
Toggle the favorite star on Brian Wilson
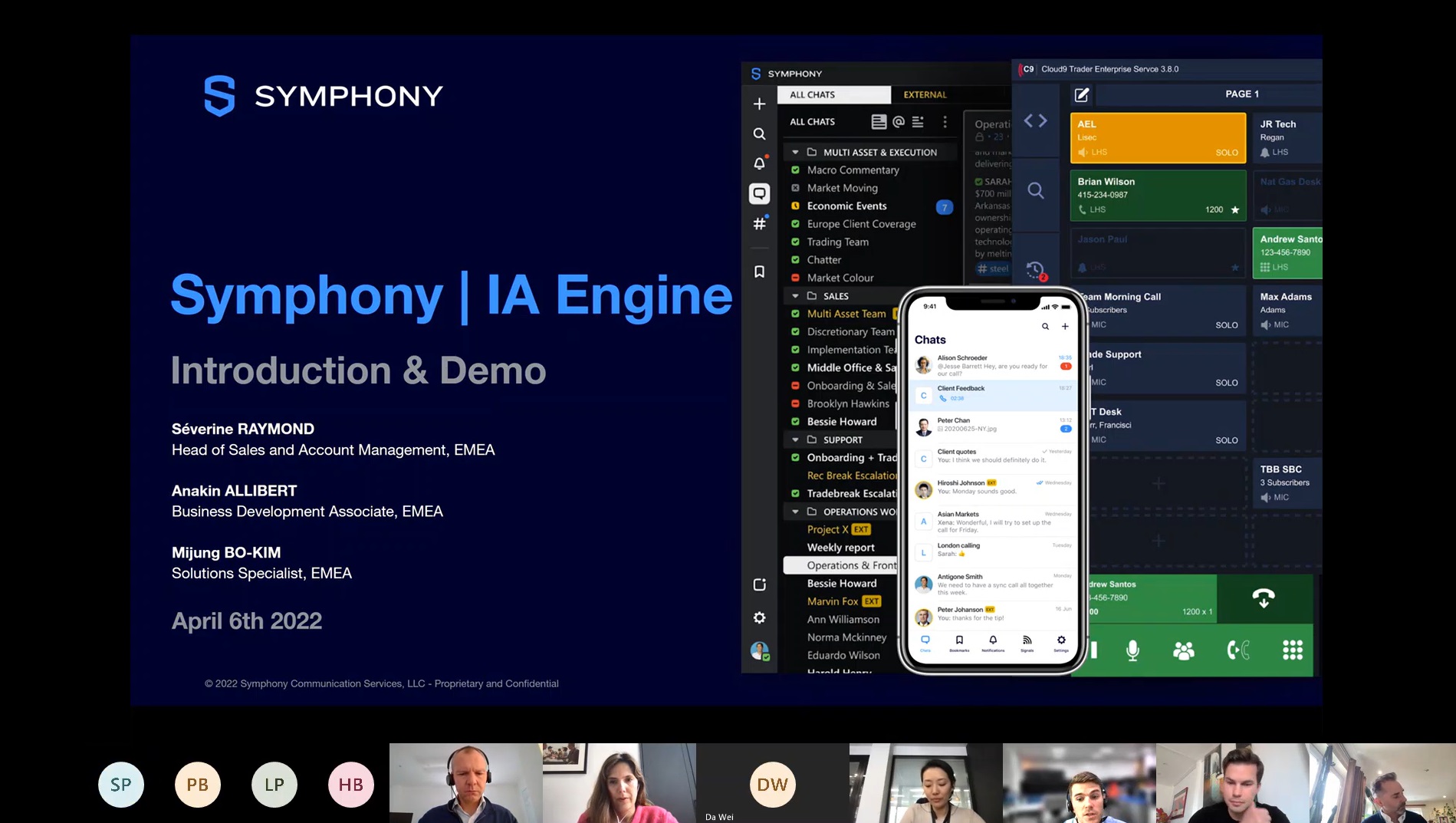pyautogui.click(x=1234, y=209)
